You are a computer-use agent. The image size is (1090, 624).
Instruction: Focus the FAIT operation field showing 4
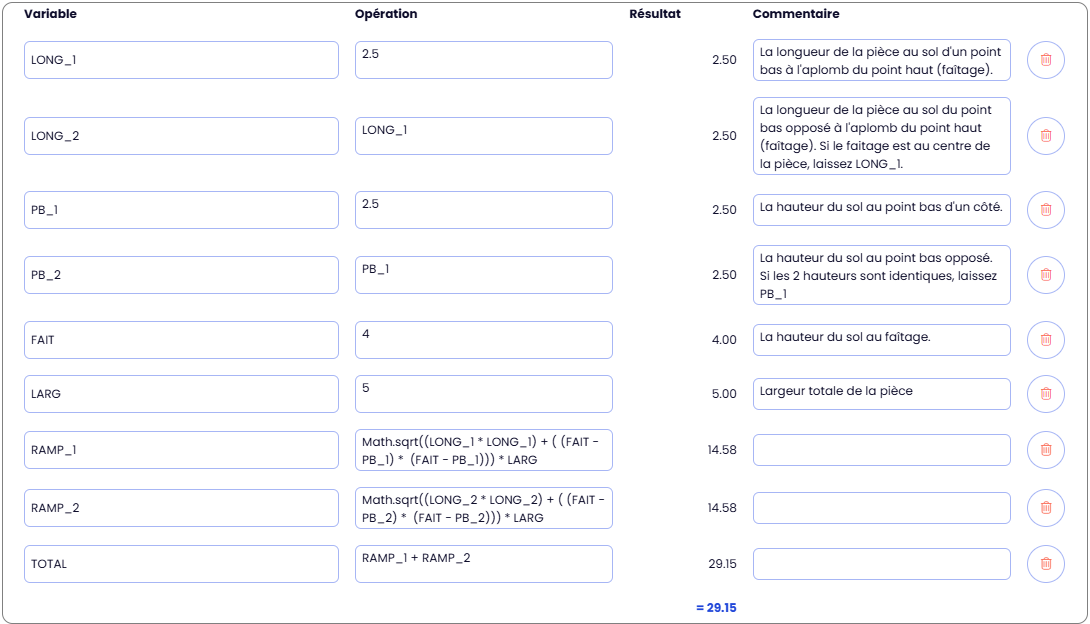tap(483, 340)
